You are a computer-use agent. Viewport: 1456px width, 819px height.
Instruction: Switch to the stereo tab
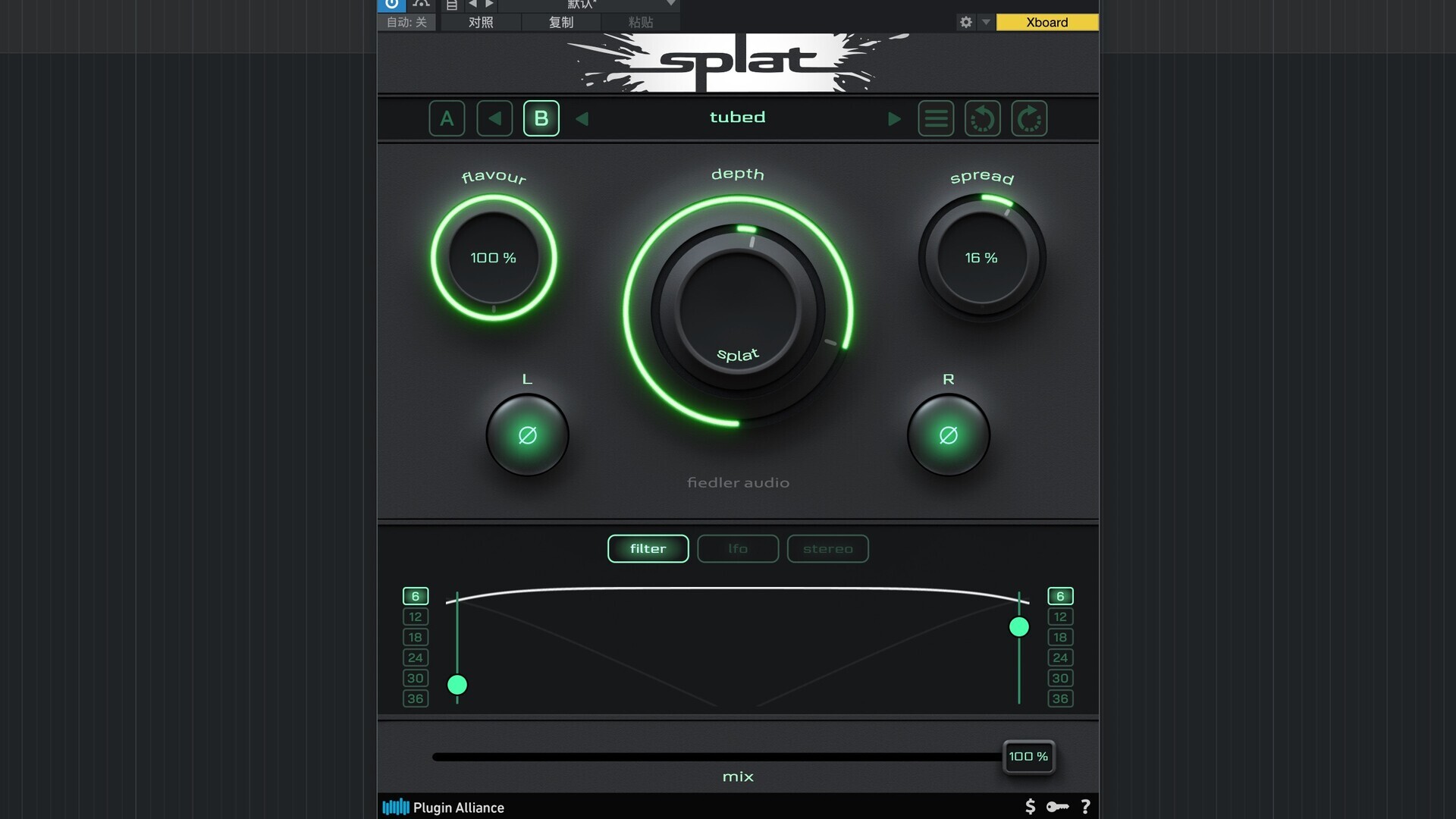[x=828, y=548]
